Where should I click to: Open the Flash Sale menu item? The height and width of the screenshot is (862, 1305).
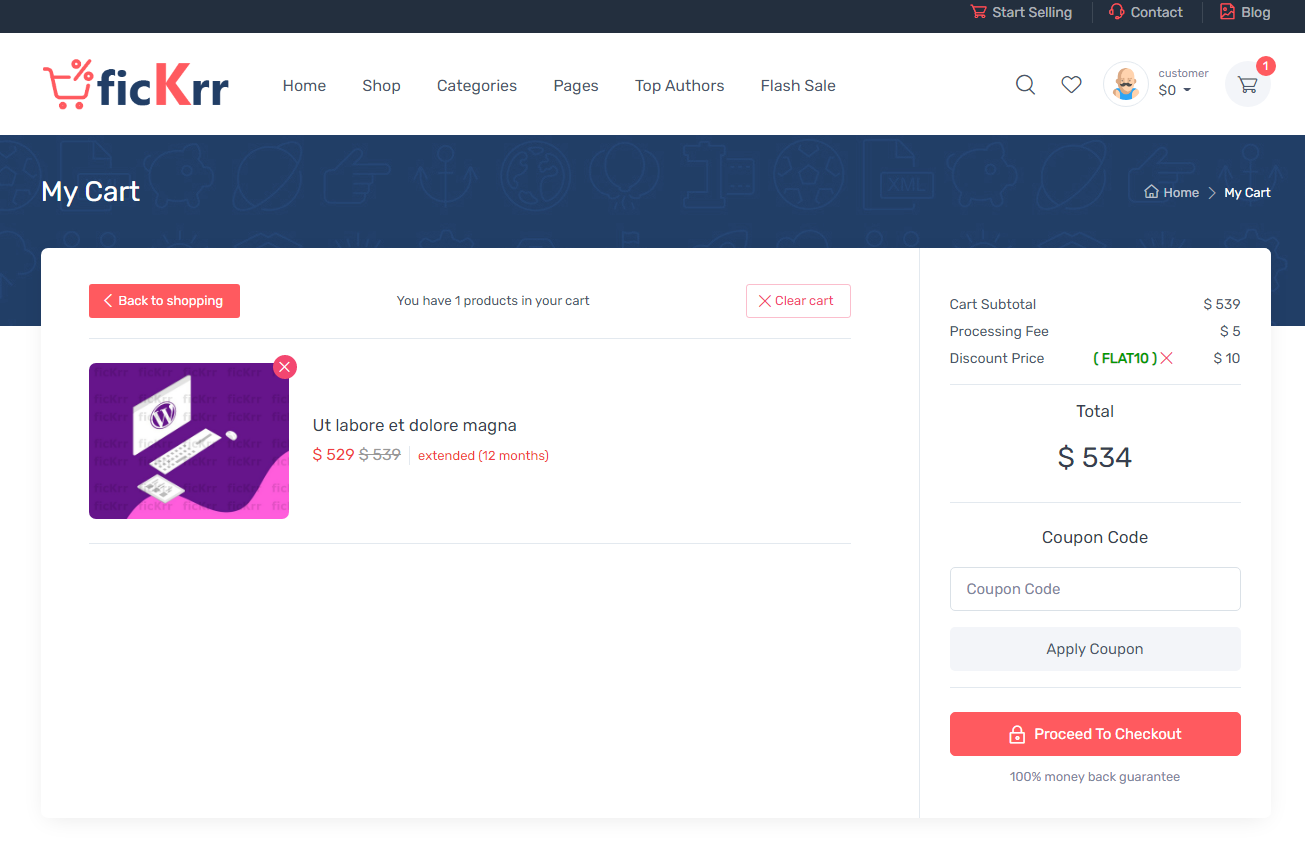pyautogui.click(x=798, y=86)
